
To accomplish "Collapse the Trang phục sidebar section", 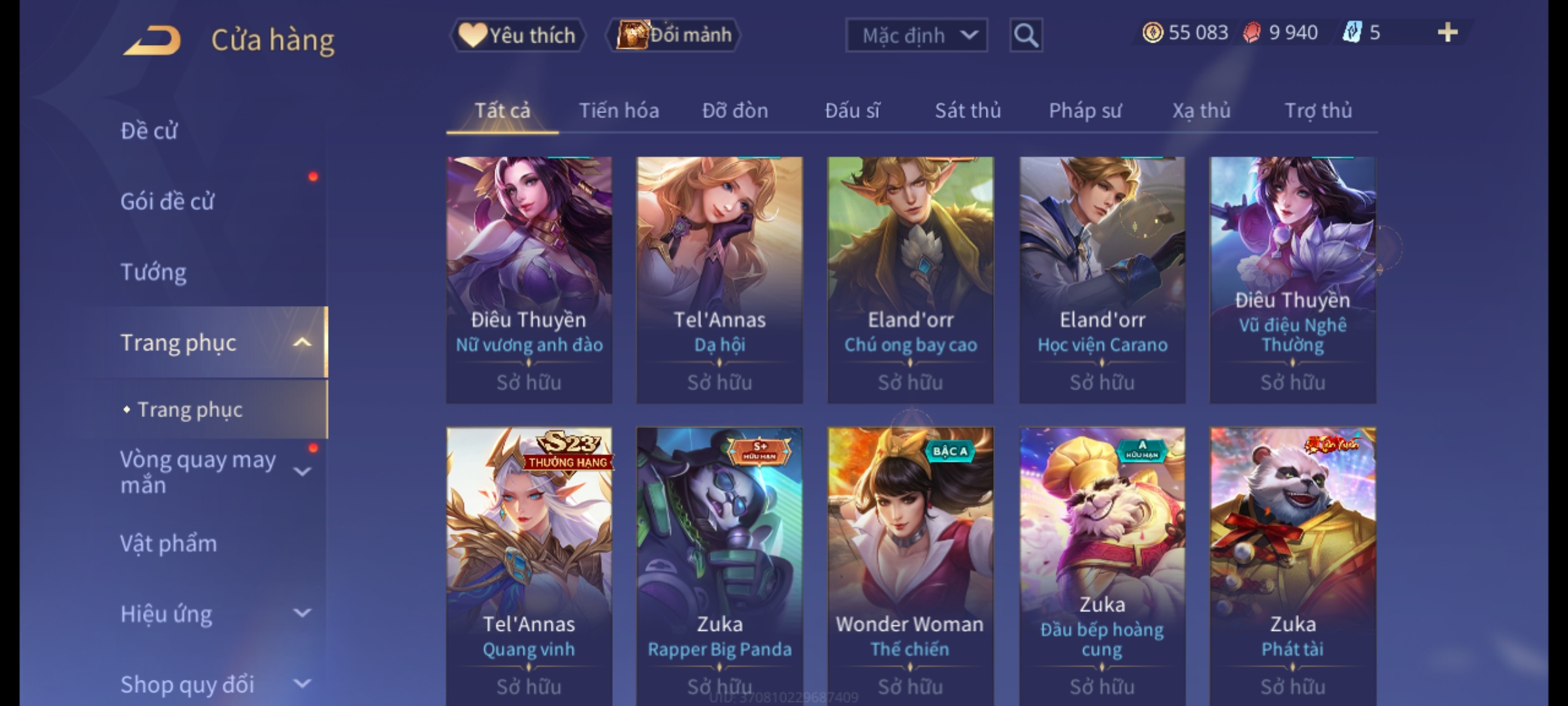I will coord(302,342).
